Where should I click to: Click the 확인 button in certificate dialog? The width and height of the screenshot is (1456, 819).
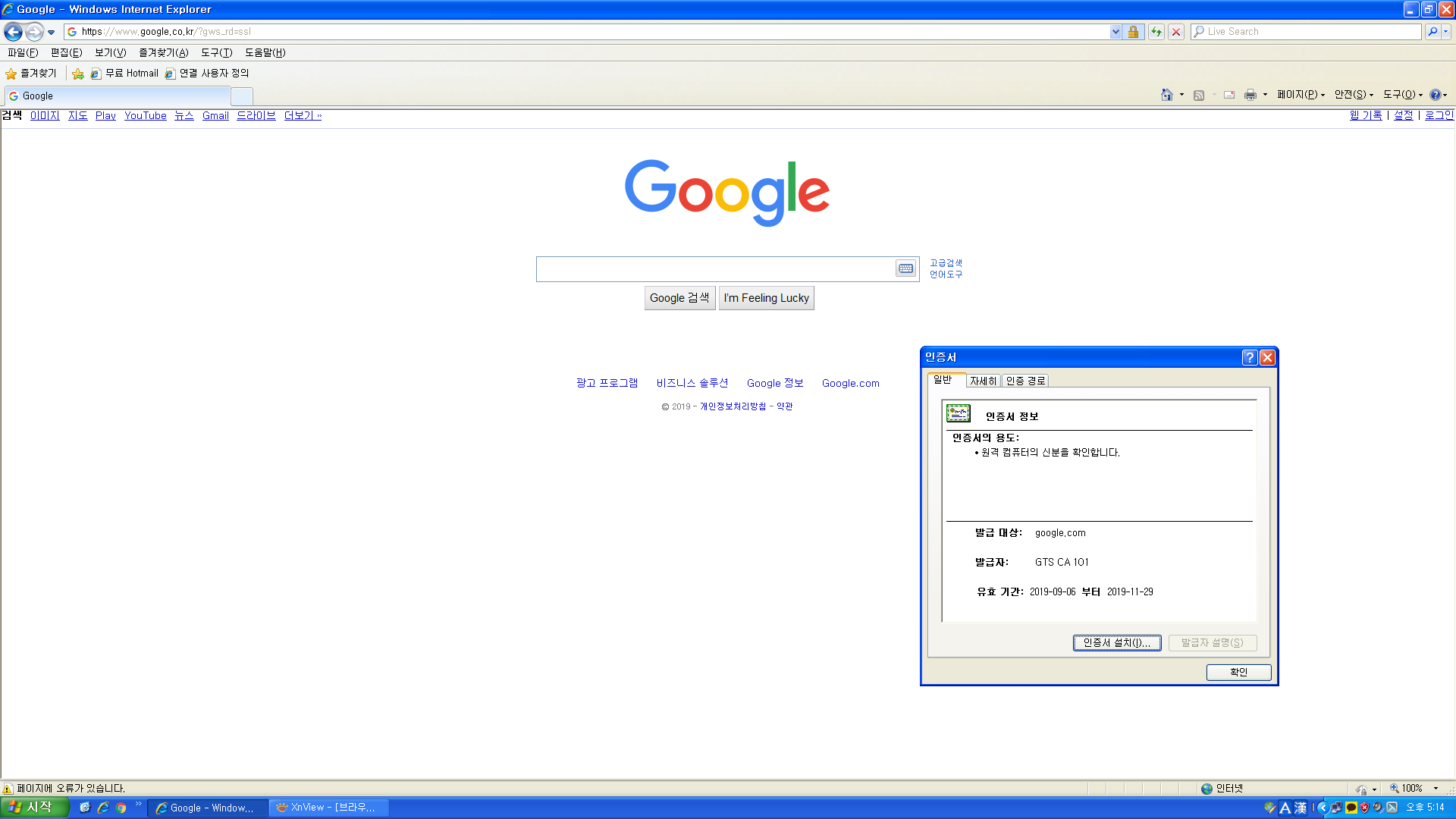tap(1238, 672)
